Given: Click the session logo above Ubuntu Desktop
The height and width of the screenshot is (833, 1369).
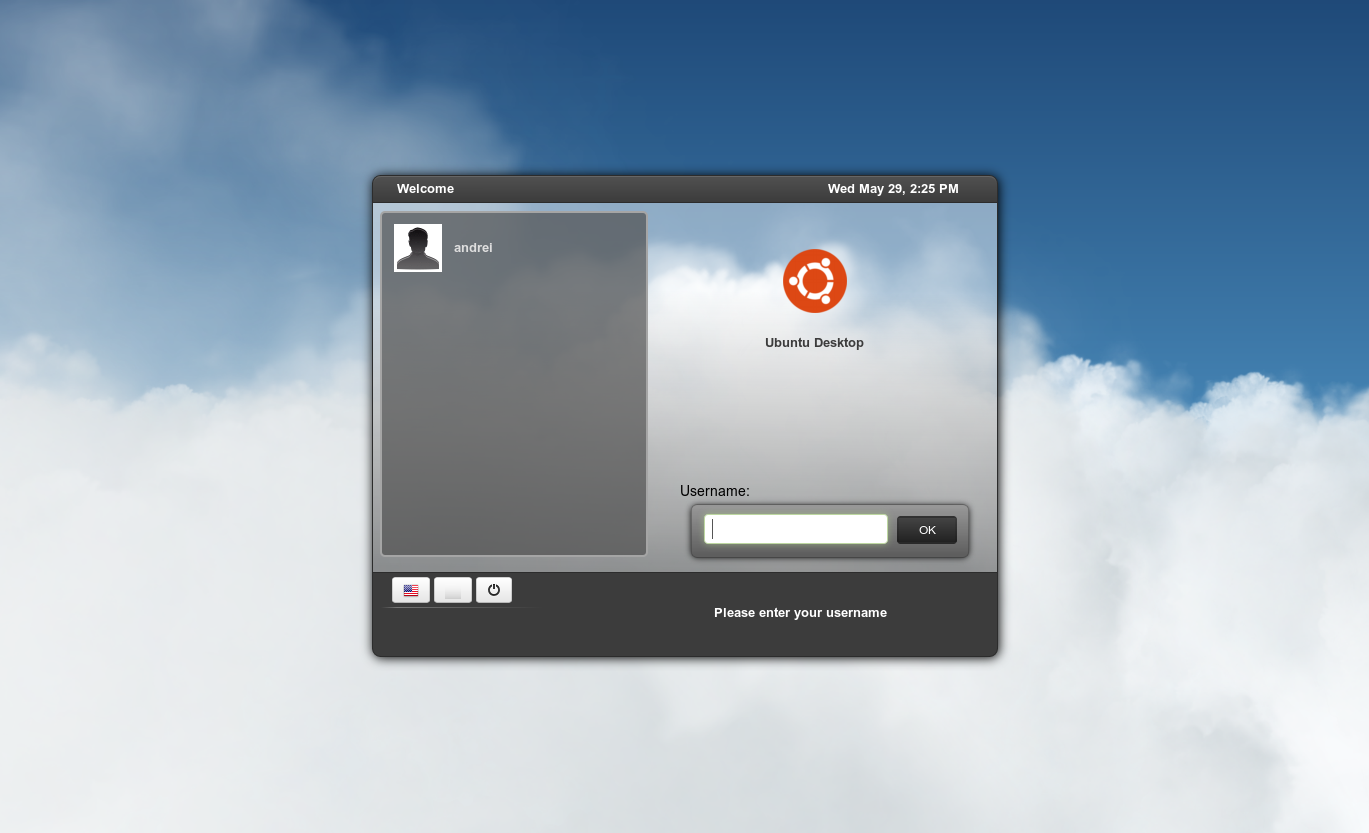Looking at the screenshot, I should (x=814, y=280).
